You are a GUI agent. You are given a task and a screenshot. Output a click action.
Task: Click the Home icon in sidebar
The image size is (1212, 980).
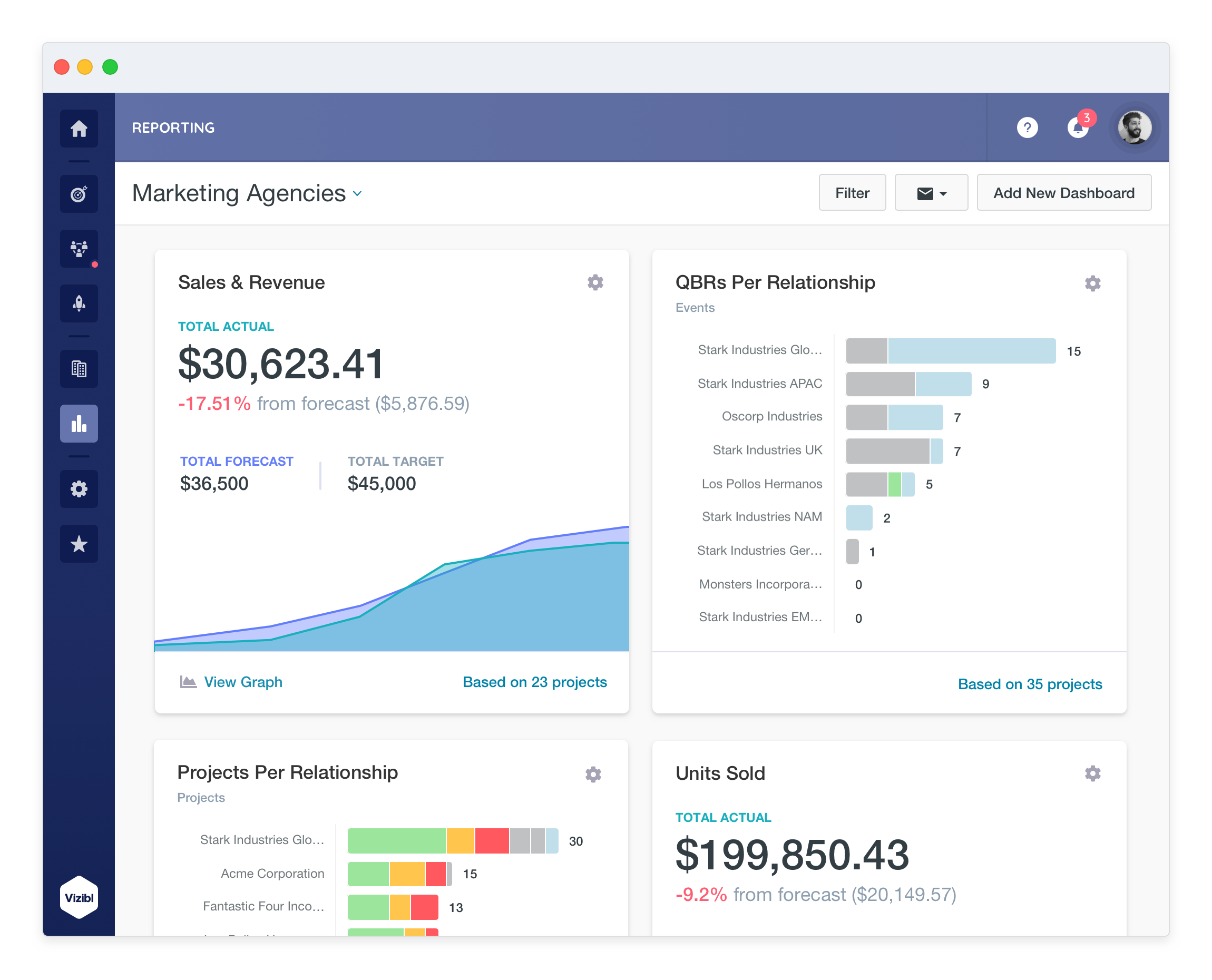coord(79,129)
